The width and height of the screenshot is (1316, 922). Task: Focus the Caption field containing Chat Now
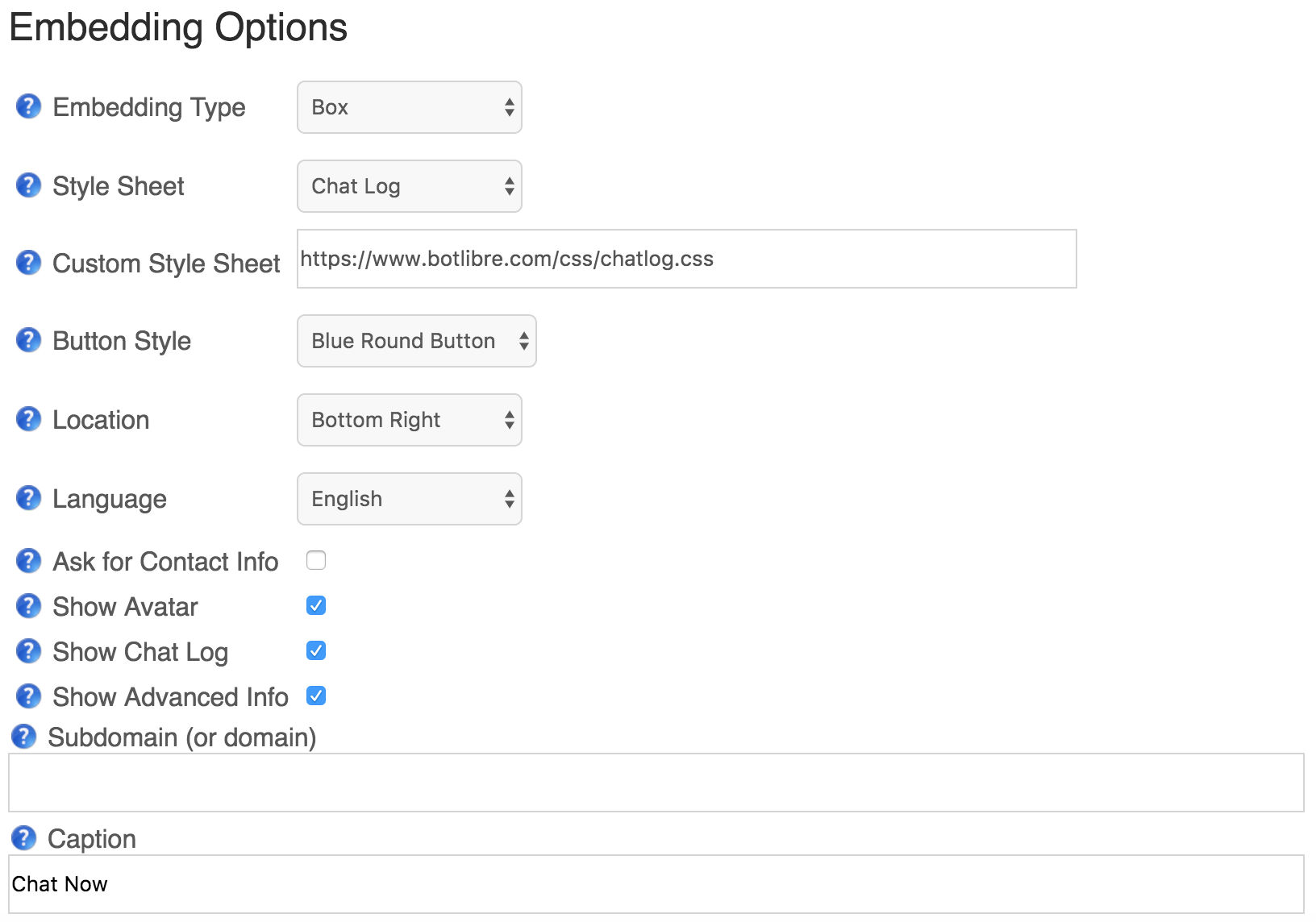[656, 884]
